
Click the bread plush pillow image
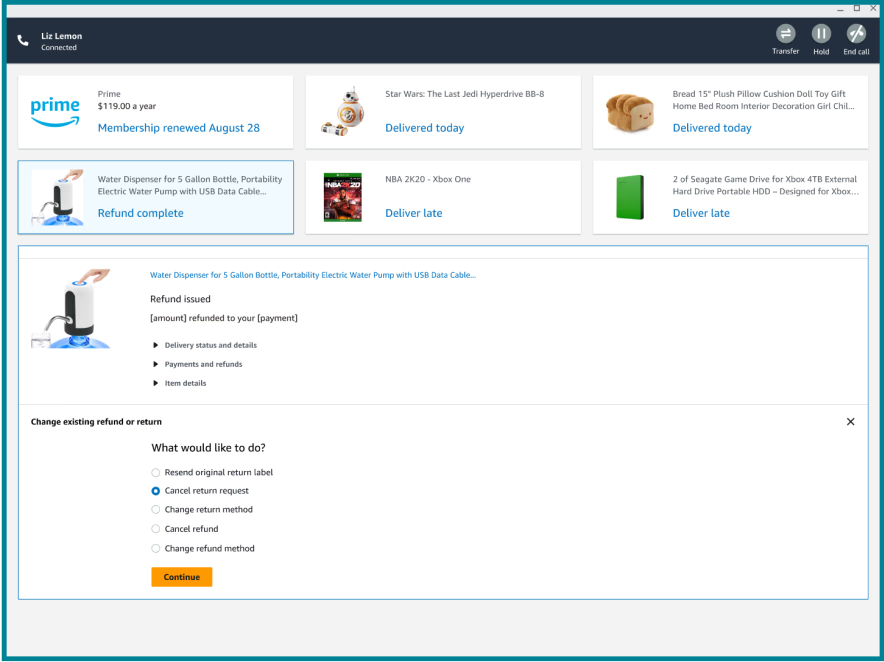click(630, 112)
